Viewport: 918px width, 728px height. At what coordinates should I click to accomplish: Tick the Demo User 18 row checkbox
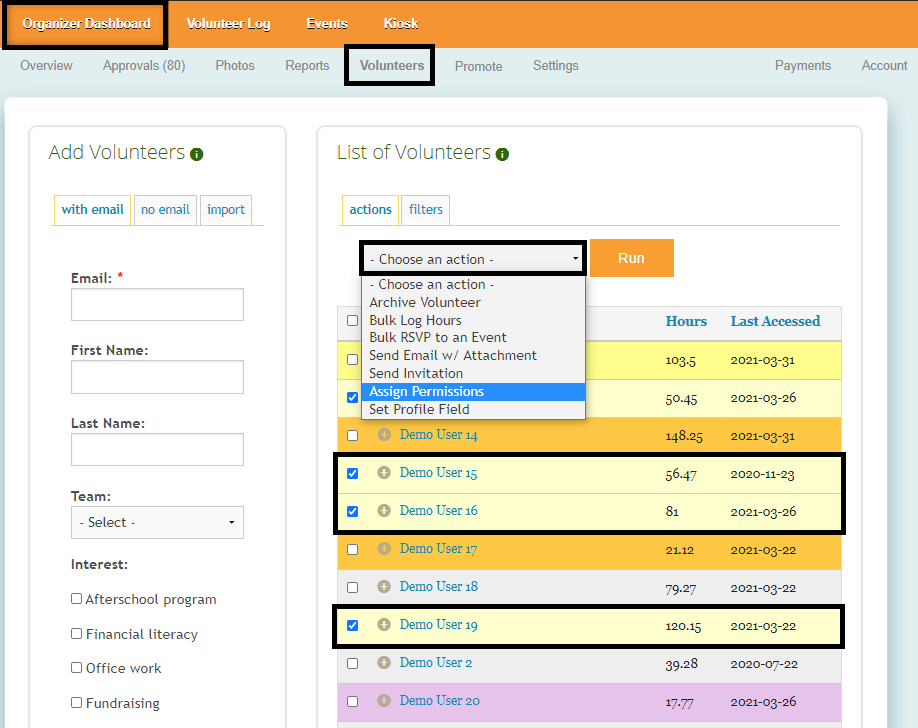tap(352, 587)
